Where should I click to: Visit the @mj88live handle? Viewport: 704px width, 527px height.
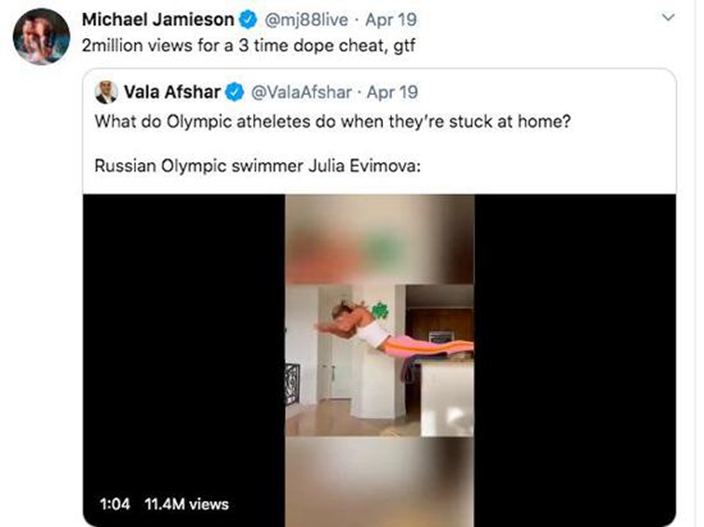coord(306,20)
